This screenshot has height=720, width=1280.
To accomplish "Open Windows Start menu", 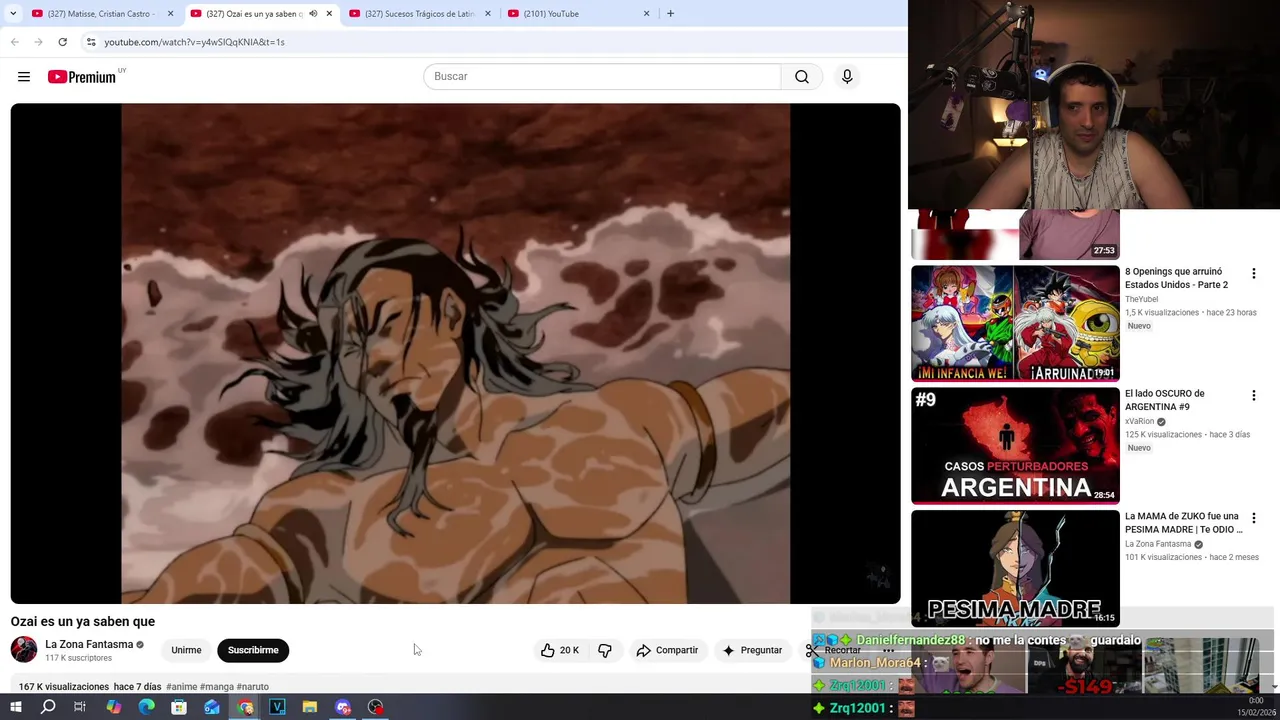I will click(15, 707).
